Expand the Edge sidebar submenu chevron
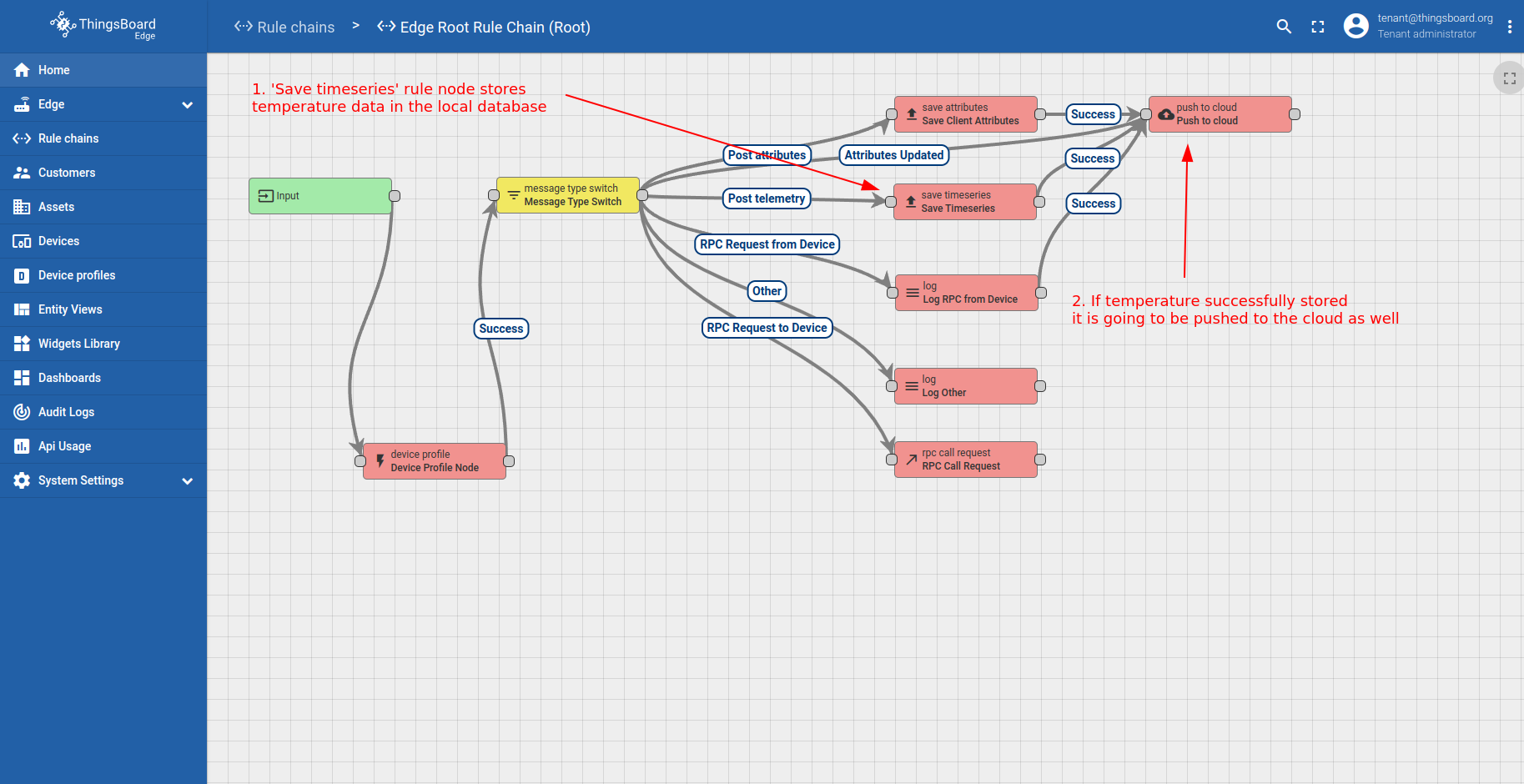Image resolution: width=1524 pixels, height=784 pixels. click(188, 104)
